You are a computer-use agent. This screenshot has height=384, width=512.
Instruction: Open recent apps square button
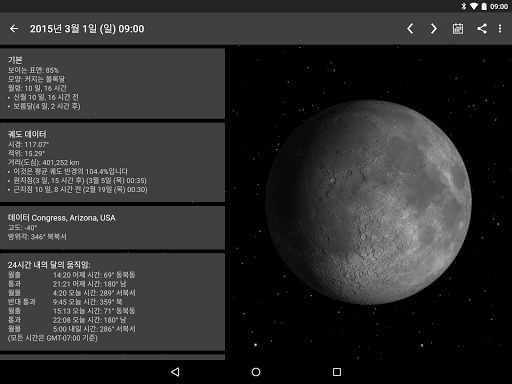tap(337, 372)
